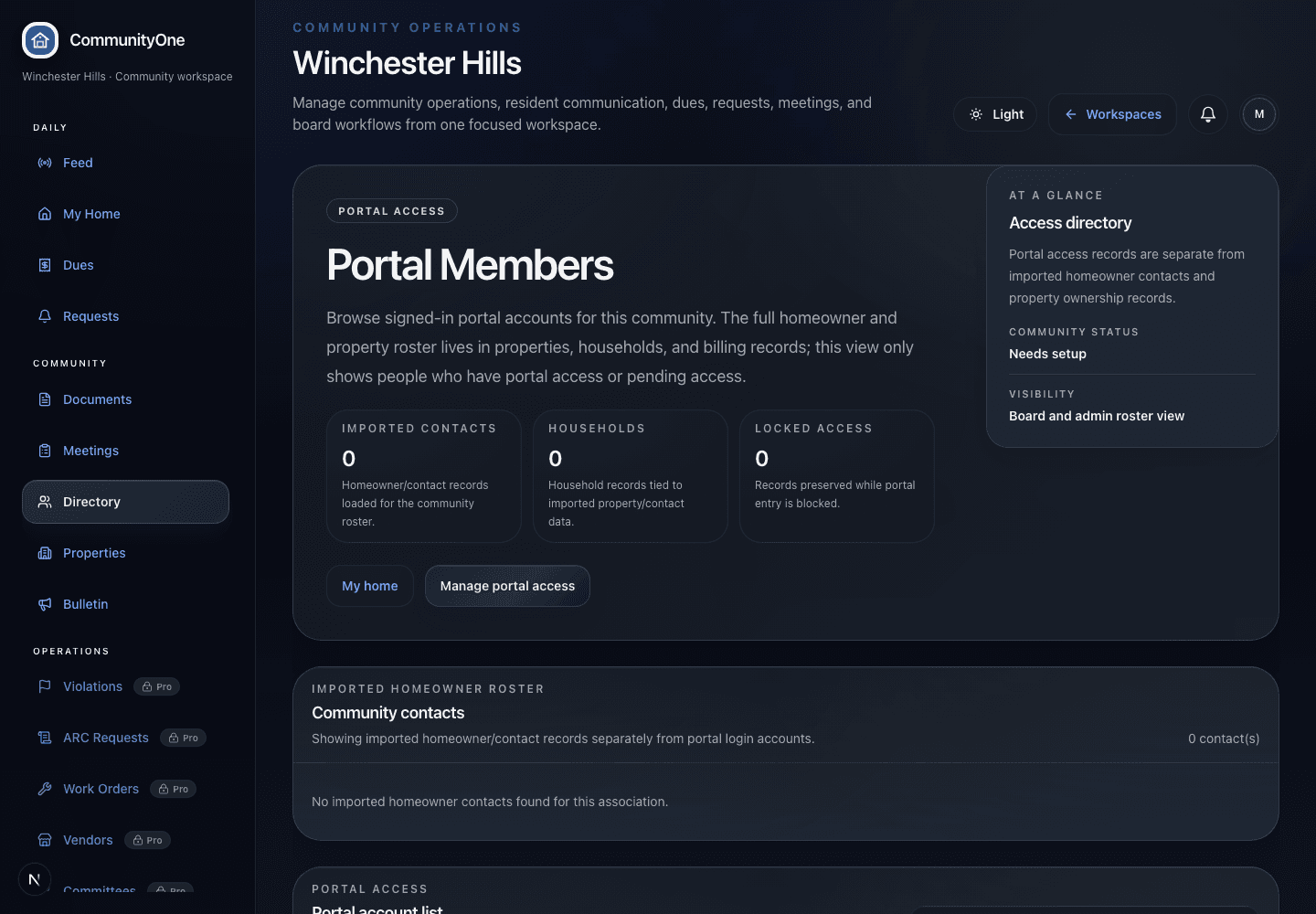This screenshot has width=1316, height=914.
Task: Click the My Home house icon
Action: (45, 214)
